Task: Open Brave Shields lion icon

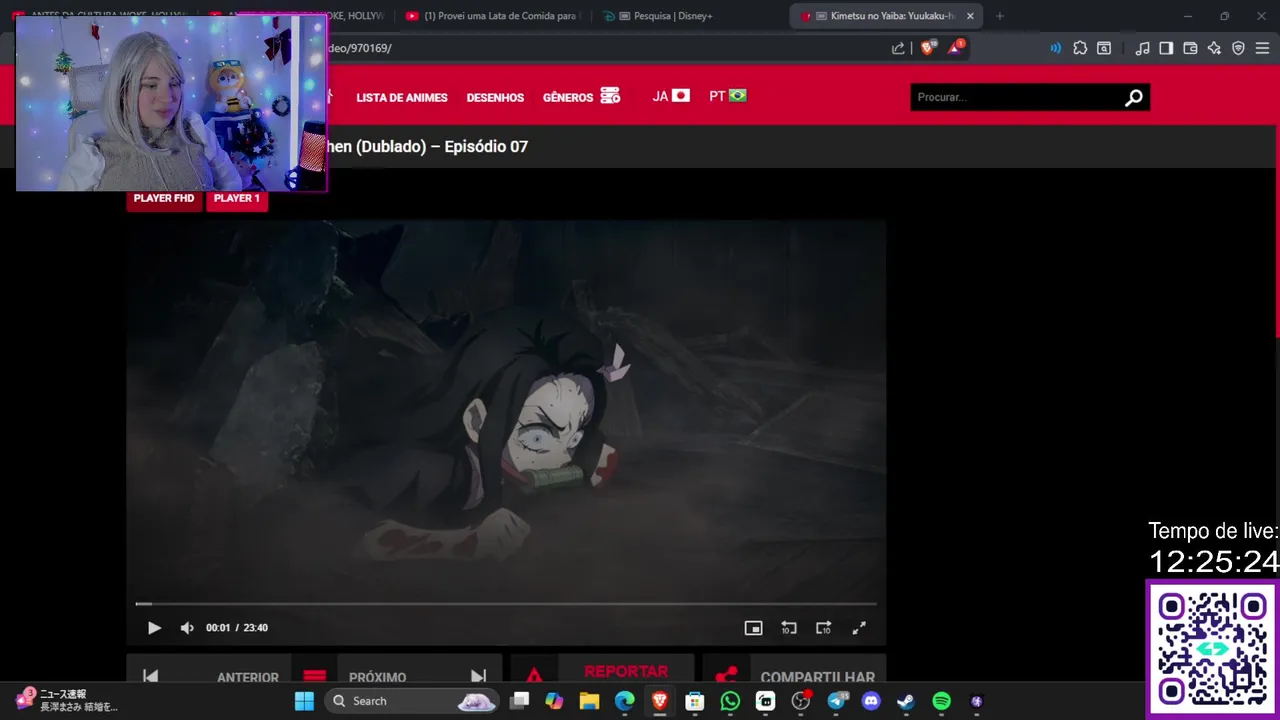Action: tap(928, 48)
